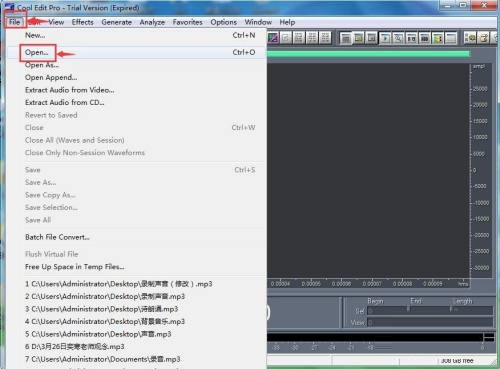Choose Extract Audio from CD...
The height and width of the screenshot is (369, 500).
(137, 103)
